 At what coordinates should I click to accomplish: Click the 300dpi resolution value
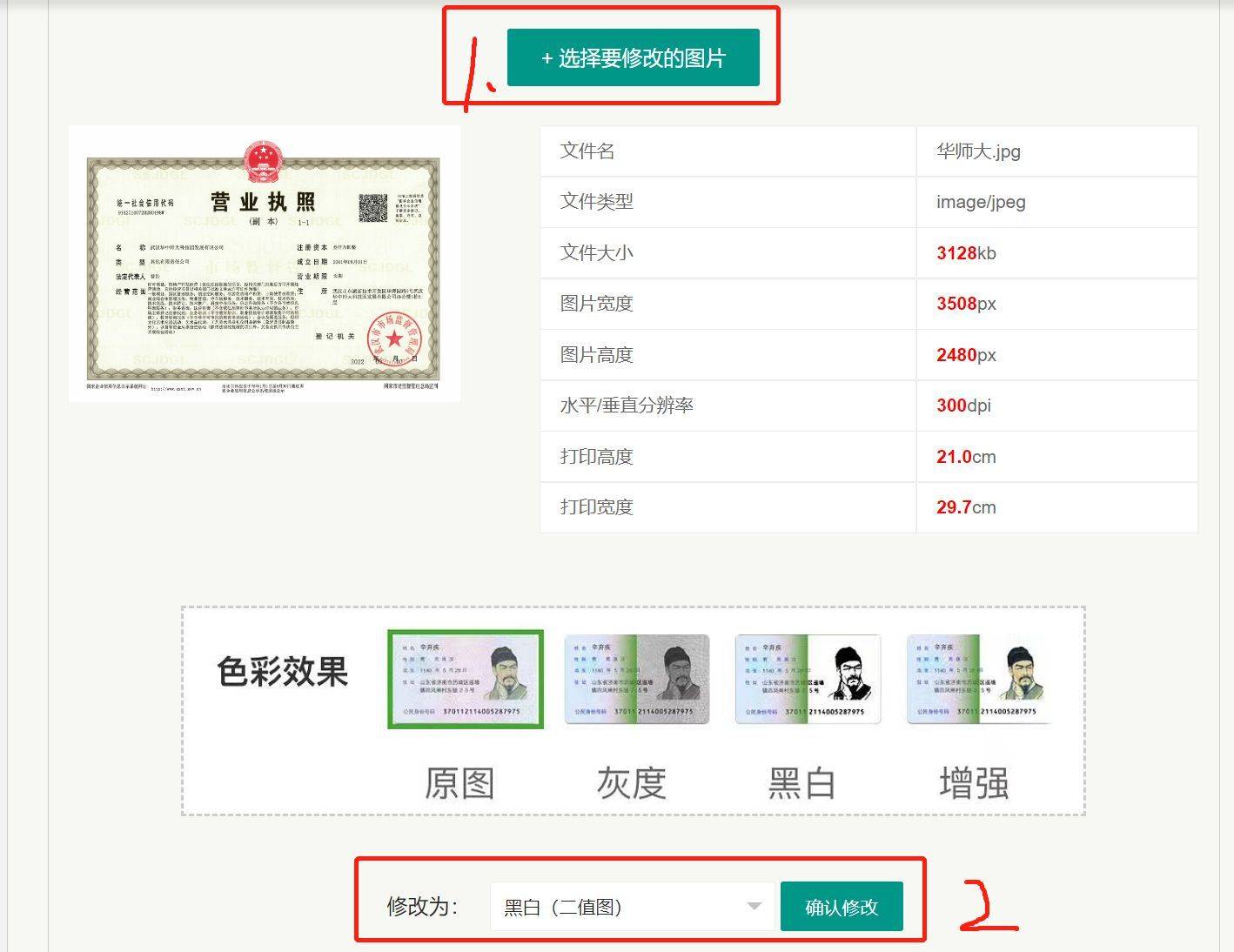coord(963,406)
